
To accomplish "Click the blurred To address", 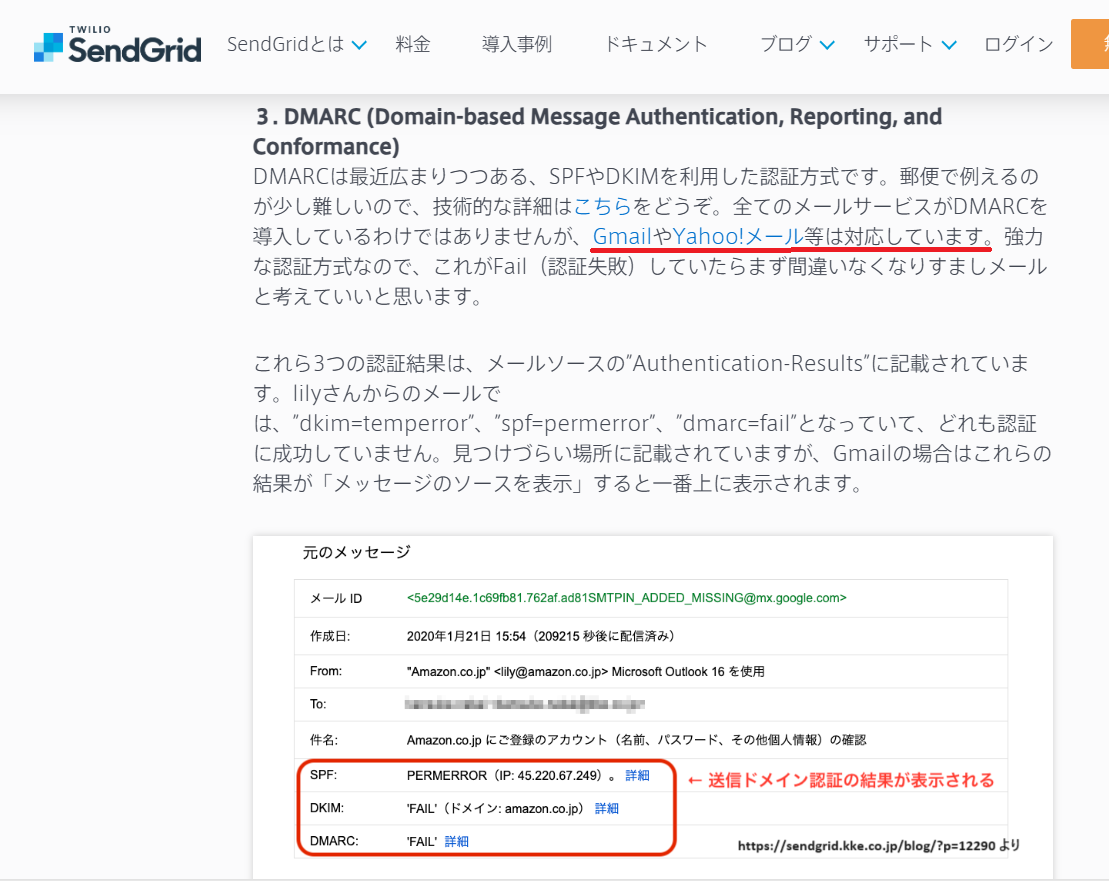I will (x=525, y=704).
